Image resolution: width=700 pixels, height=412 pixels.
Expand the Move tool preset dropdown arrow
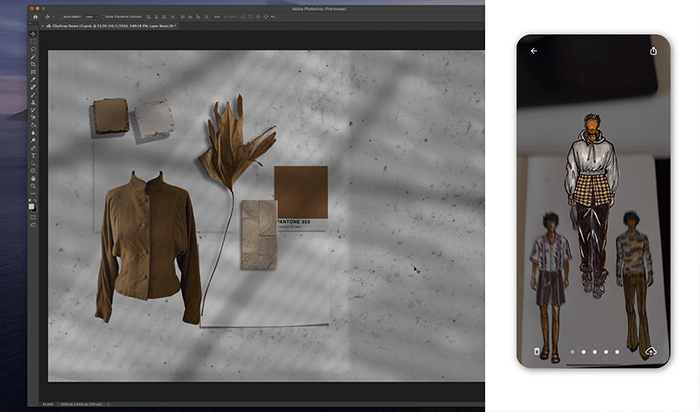(54, 17)
